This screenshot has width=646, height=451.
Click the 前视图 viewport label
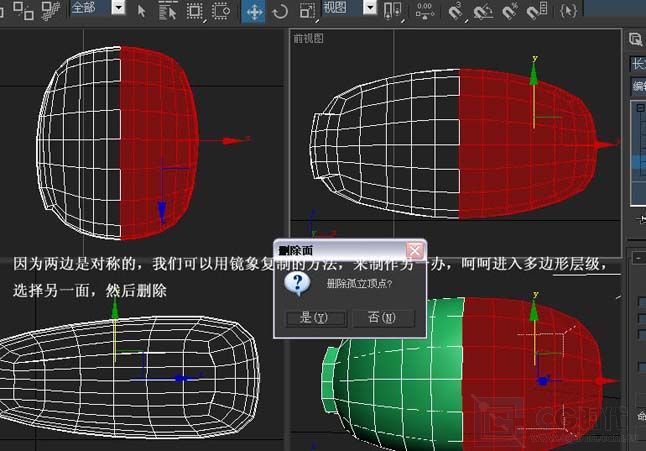coord(308,39)
